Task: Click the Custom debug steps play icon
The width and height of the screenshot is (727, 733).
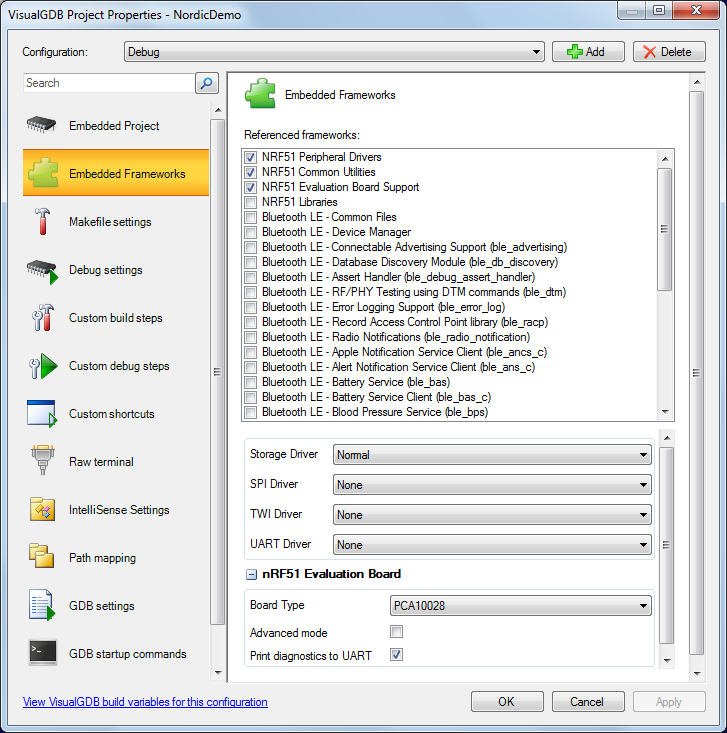Action: 43,366
